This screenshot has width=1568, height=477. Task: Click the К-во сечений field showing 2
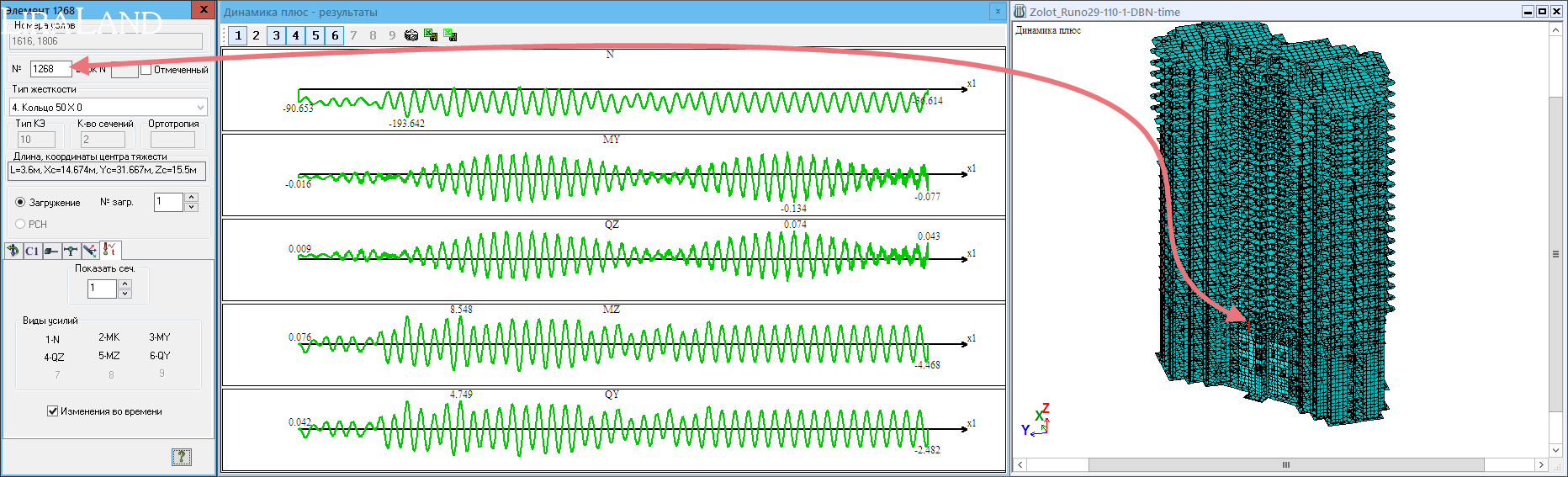tap(102, 140)
